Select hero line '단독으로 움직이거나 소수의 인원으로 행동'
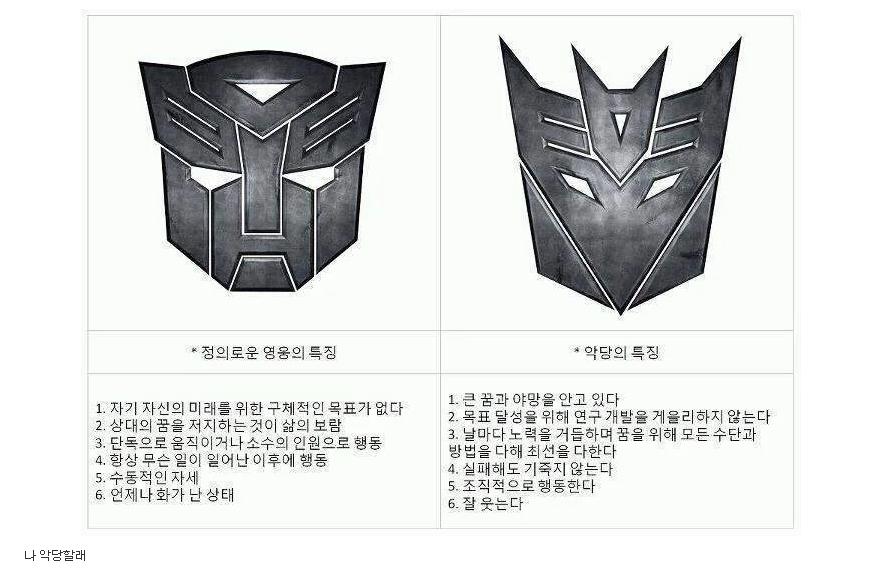 tap(239, 443)
